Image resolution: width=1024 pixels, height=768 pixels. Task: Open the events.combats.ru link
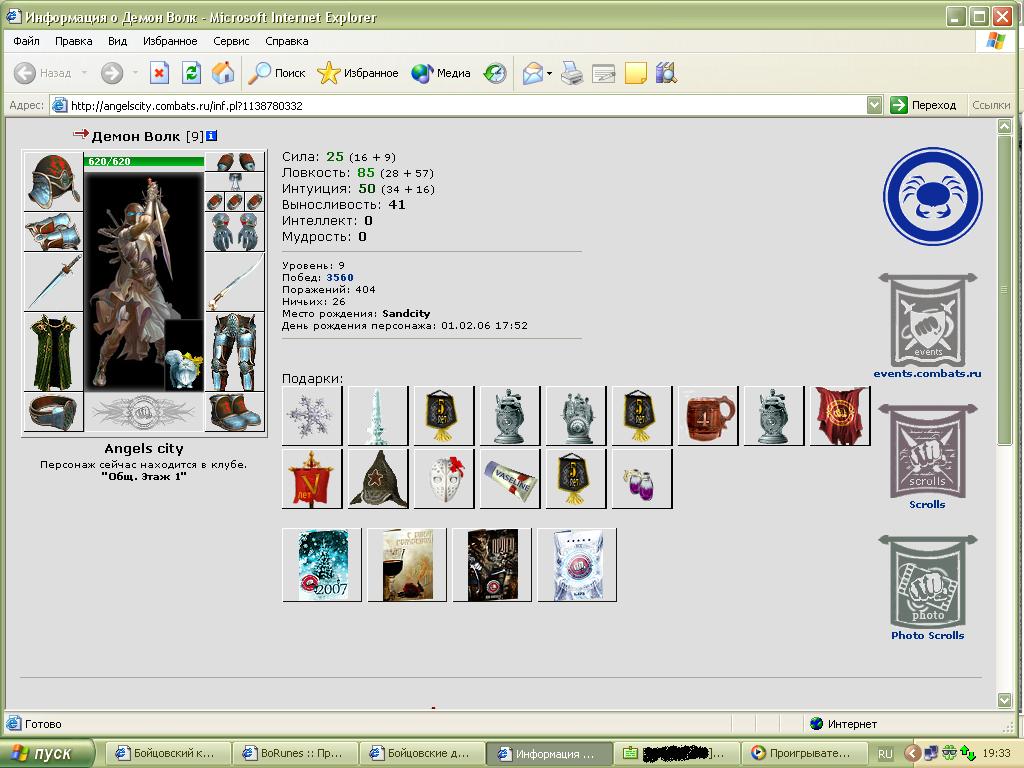[x=927, y=374]
